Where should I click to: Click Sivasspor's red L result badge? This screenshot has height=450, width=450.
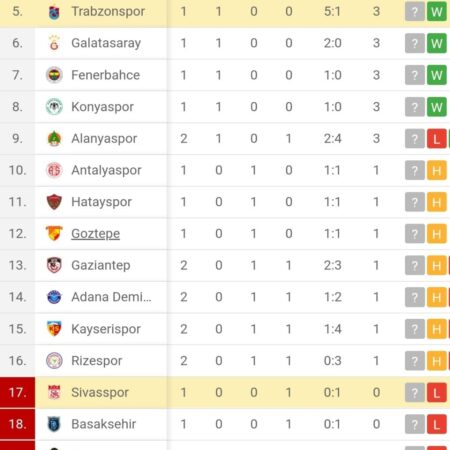coord(437,392)
